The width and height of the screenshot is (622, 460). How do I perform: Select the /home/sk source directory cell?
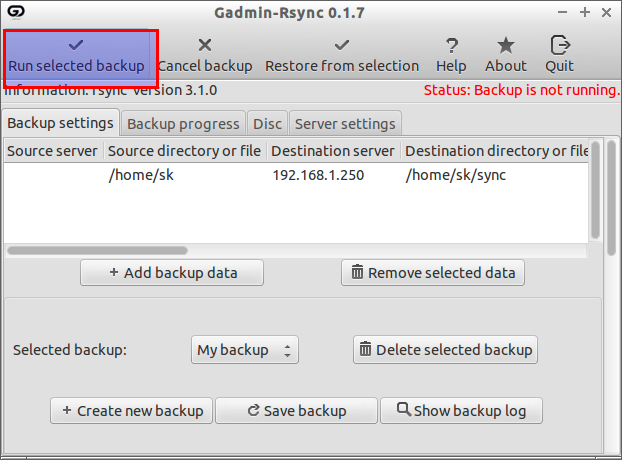[x=141, y=175]
